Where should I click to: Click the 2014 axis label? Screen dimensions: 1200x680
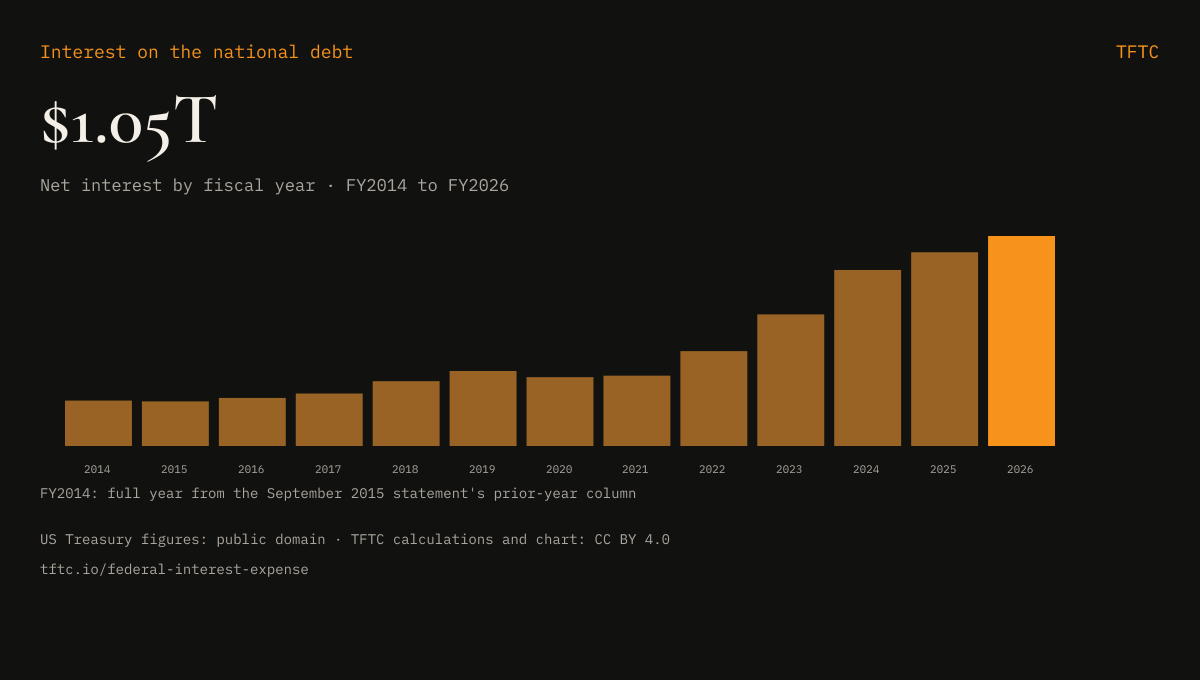[x=98, y=469]
